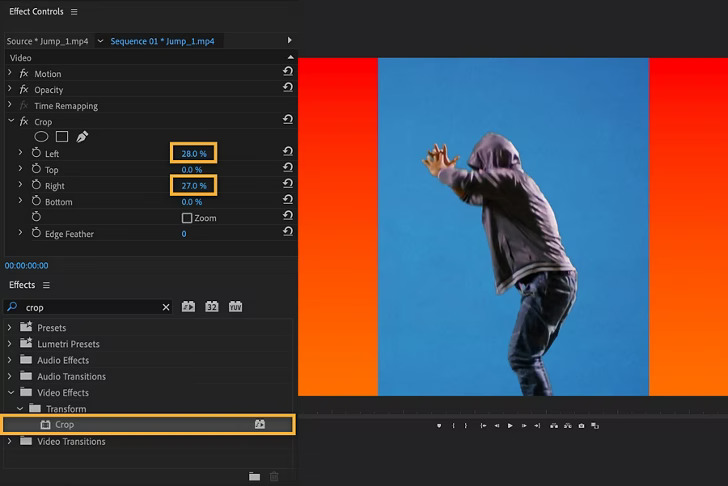This screenshot has width=728, height=486.
Task: Collapse the Video Effects folder
Action: 10,393
